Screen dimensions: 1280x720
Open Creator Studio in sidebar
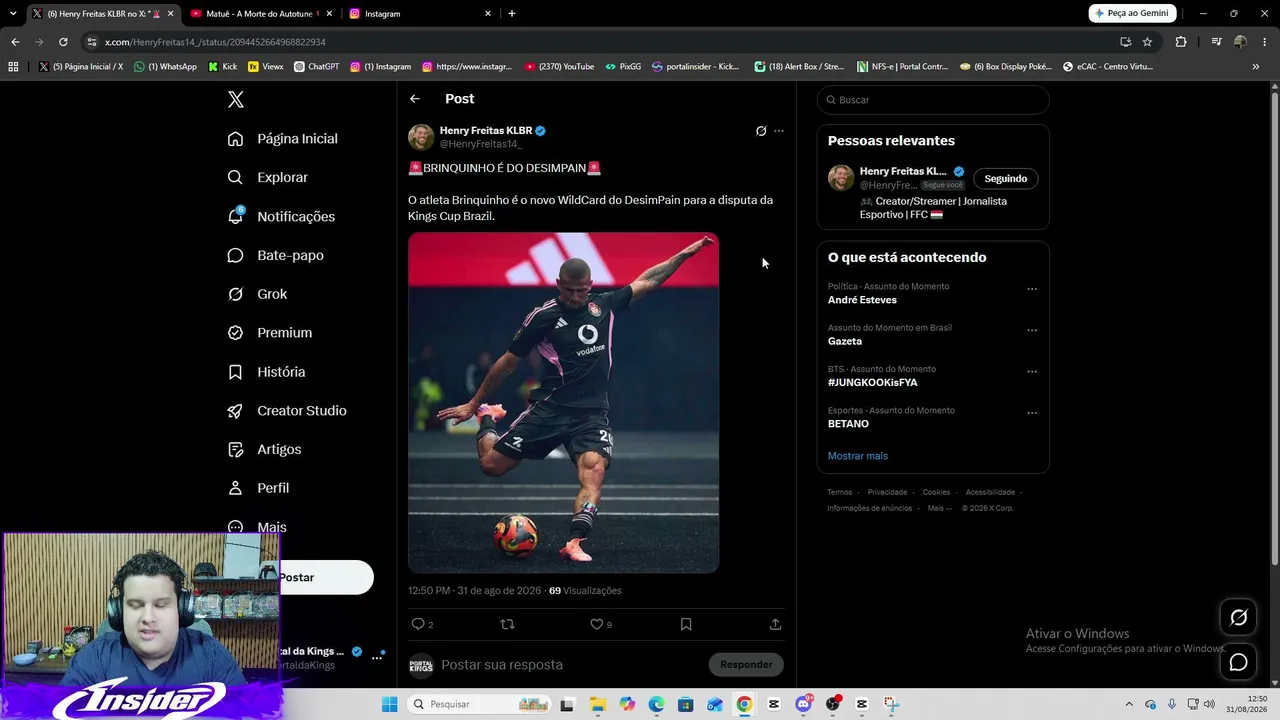pos(287,411)
